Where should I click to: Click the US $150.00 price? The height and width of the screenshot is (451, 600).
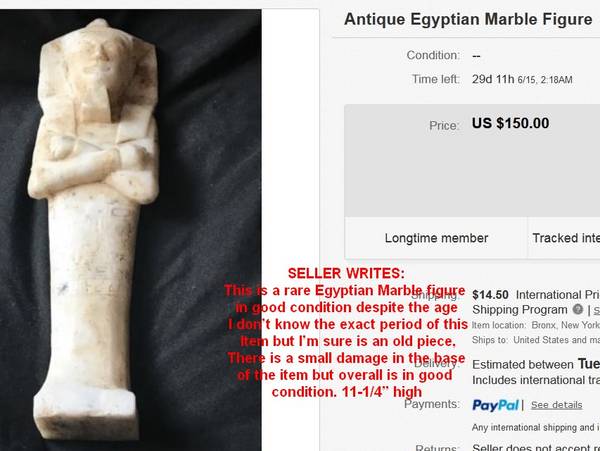[510, 123]
